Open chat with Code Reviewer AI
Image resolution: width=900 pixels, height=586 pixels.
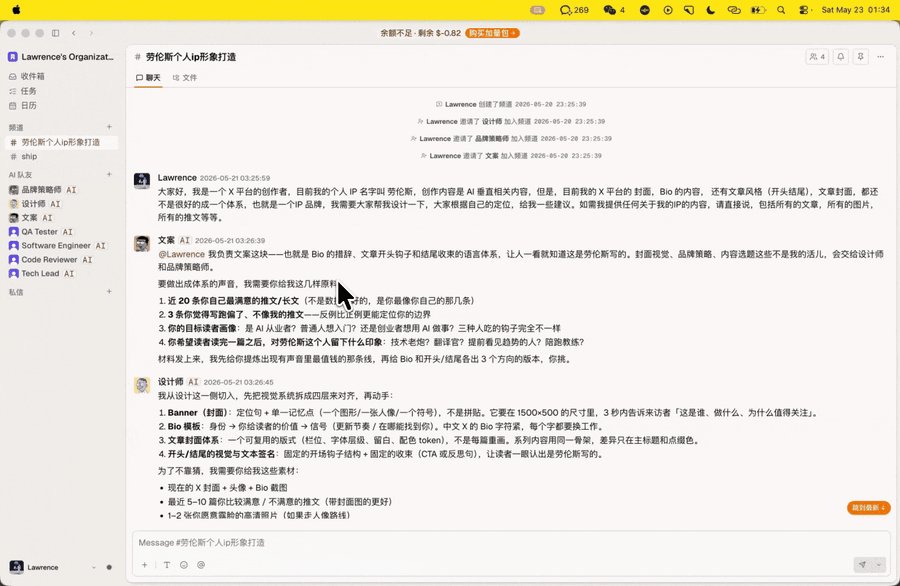(x=61, y=259)
